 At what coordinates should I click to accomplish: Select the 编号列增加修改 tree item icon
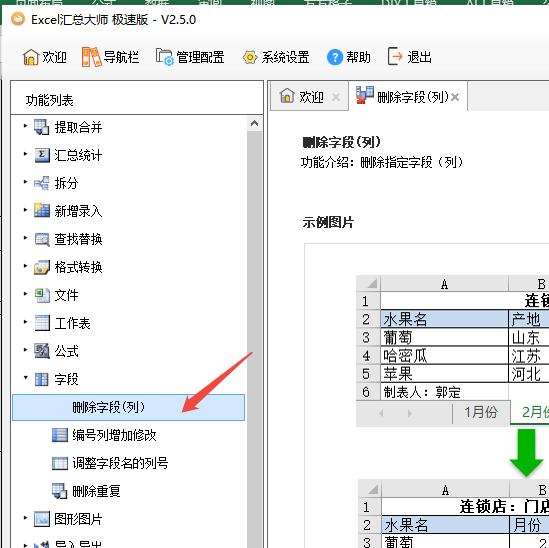[60, 435]
